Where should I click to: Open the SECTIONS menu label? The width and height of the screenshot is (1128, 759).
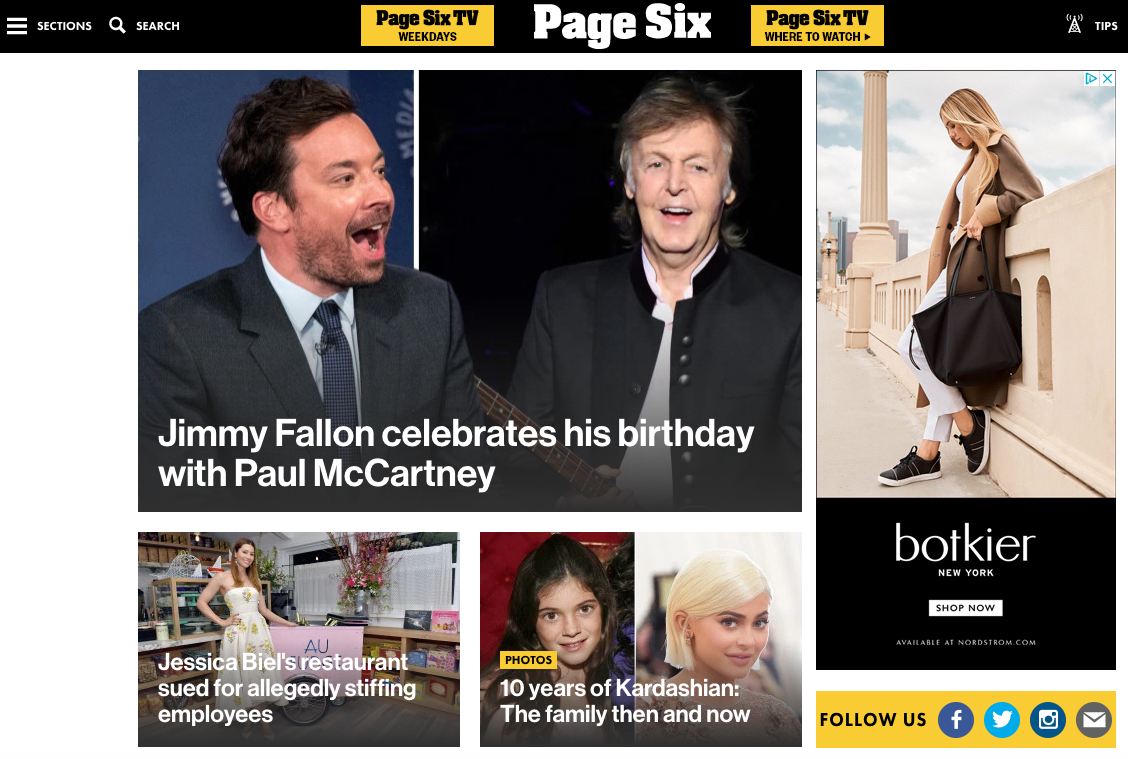pyautogui.click(x=64, y=26)
